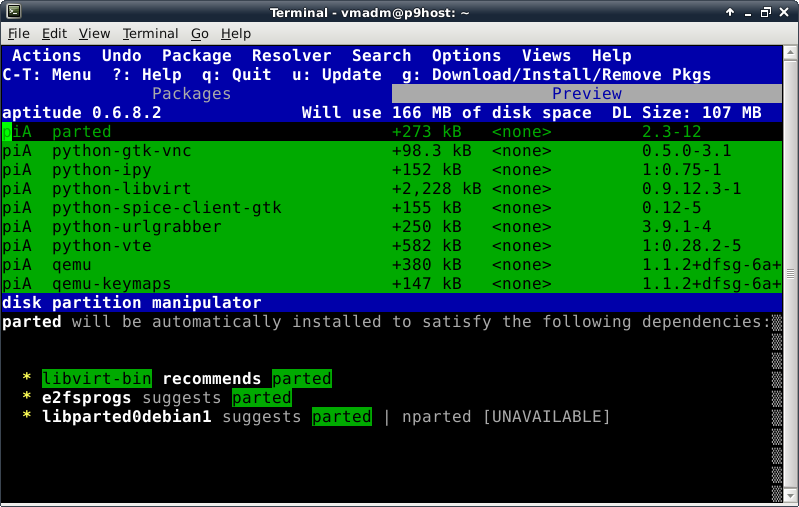Open the File menu
Image resolution: width=799 pixels, height=507 pixels.
pyautogui.click(x=19, y=34)
